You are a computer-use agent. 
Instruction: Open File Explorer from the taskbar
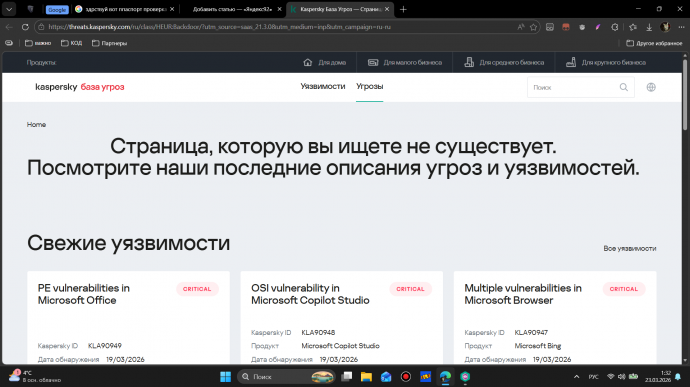pos(366,376)
